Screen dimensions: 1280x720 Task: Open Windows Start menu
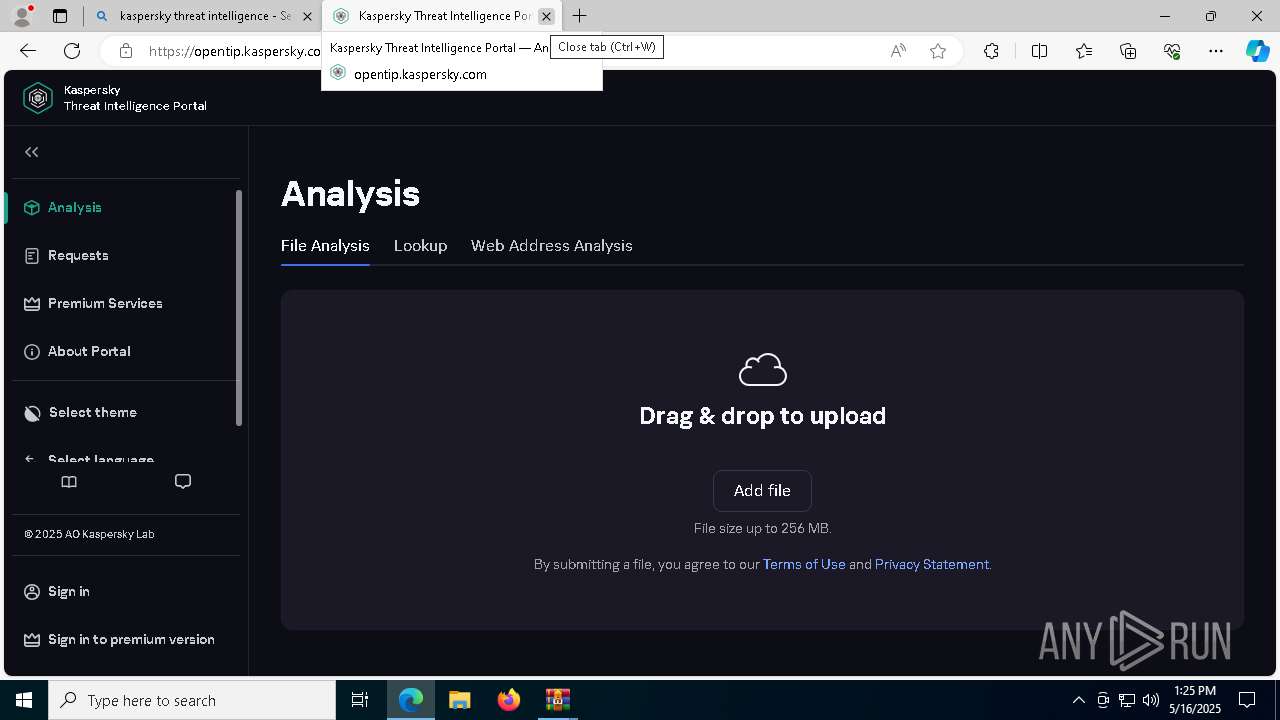(x=24, y=700)
